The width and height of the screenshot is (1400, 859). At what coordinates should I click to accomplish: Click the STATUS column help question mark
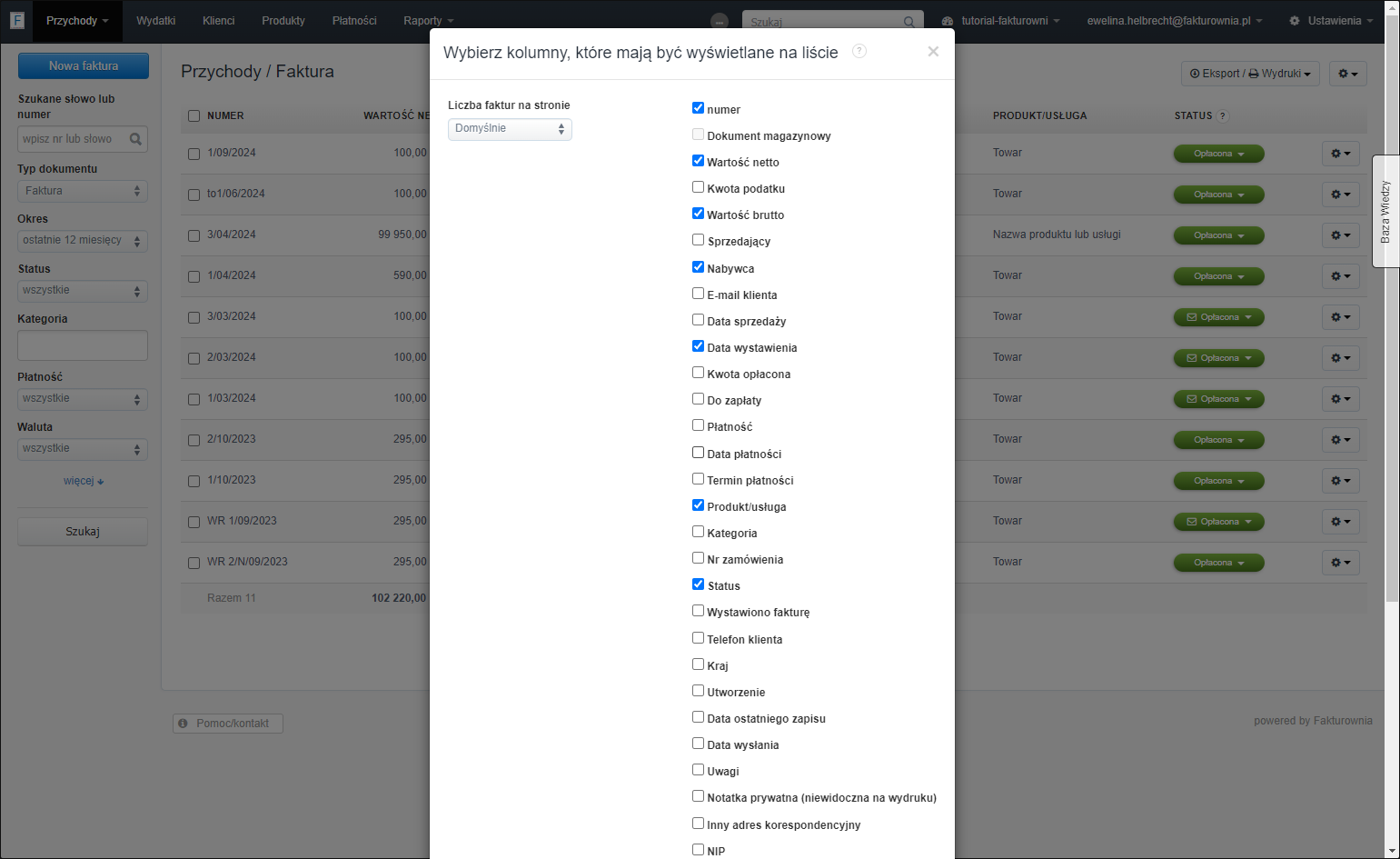click(x=1223, y=115)
